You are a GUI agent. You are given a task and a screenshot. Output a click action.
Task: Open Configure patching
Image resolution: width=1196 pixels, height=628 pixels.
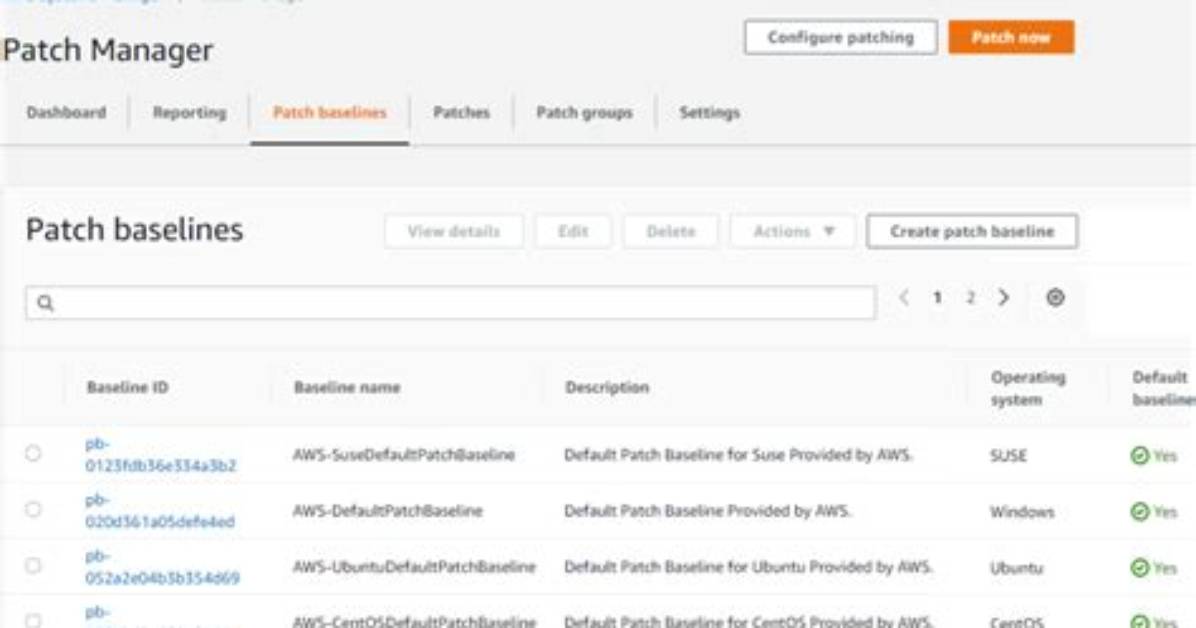pyautogui.click(x=841, y=37)
